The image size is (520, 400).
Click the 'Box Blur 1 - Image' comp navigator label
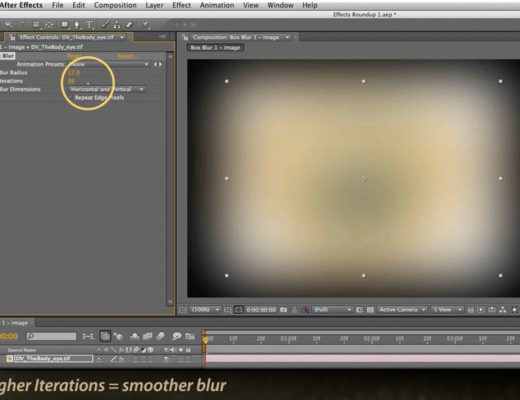[x=215, y=48]
